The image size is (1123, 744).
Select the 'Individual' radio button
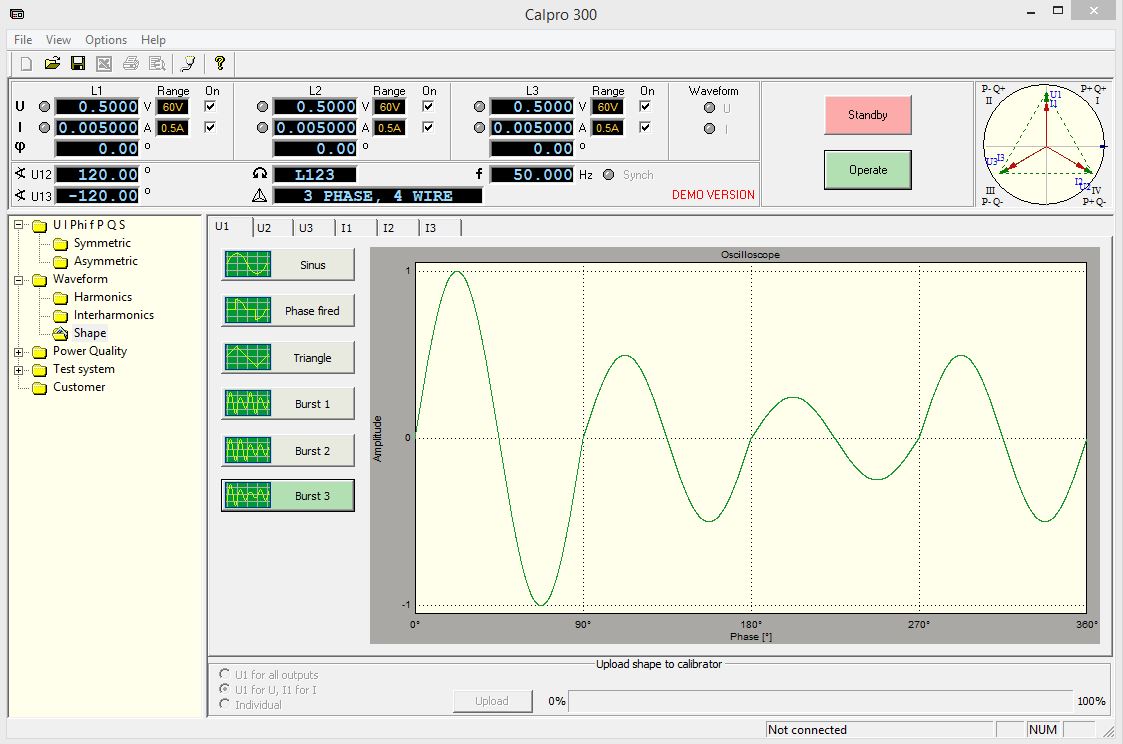225,704
